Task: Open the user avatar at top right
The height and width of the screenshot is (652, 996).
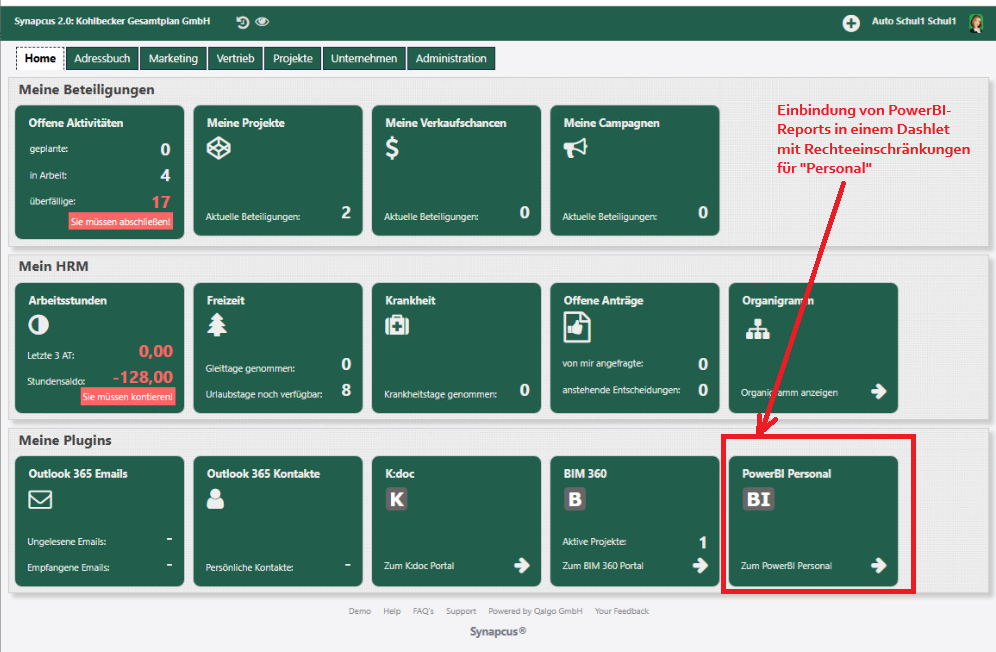Action: (x=976, y=24)
